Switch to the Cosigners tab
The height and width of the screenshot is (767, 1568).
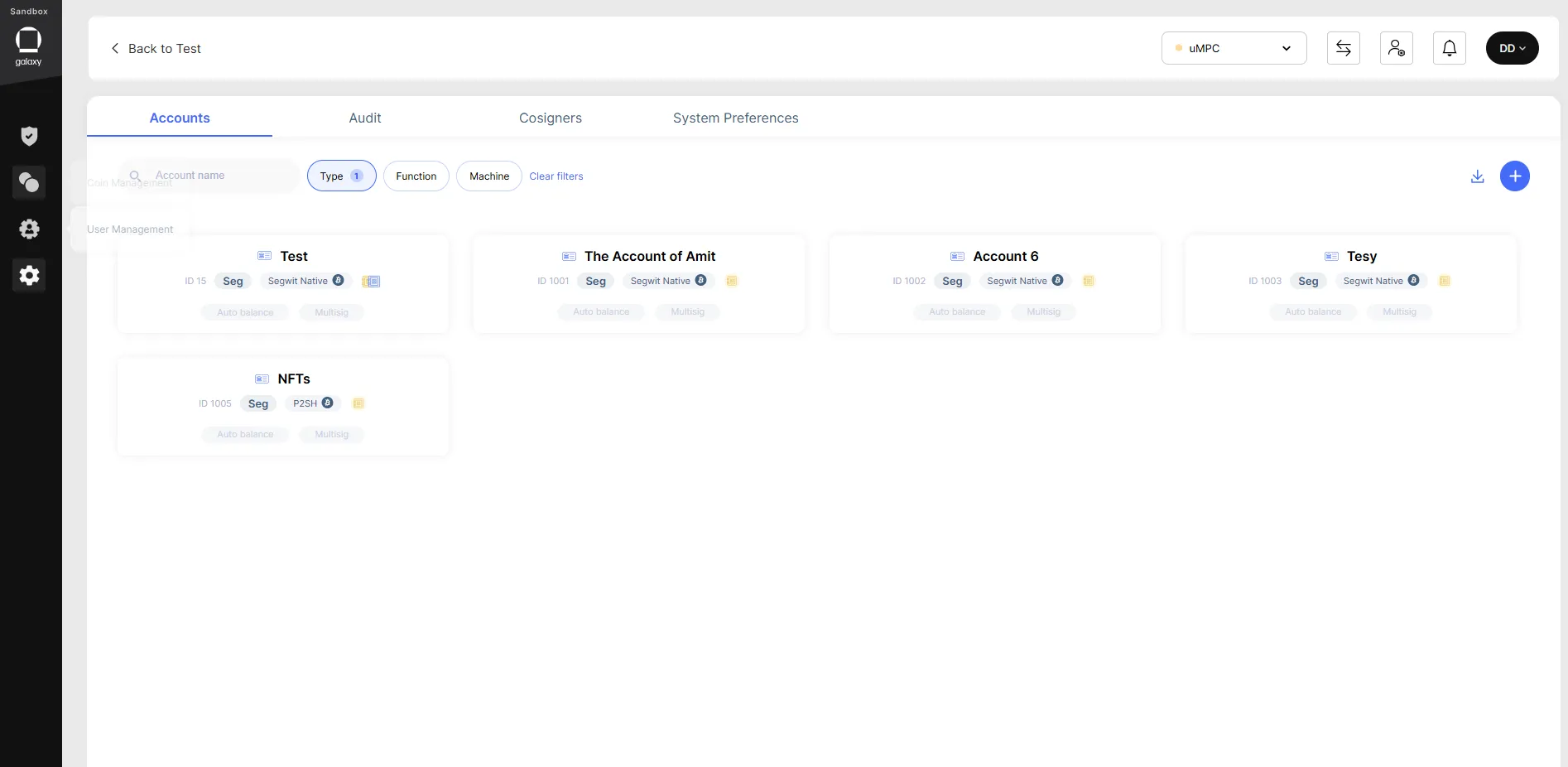(x=551, y=118)
